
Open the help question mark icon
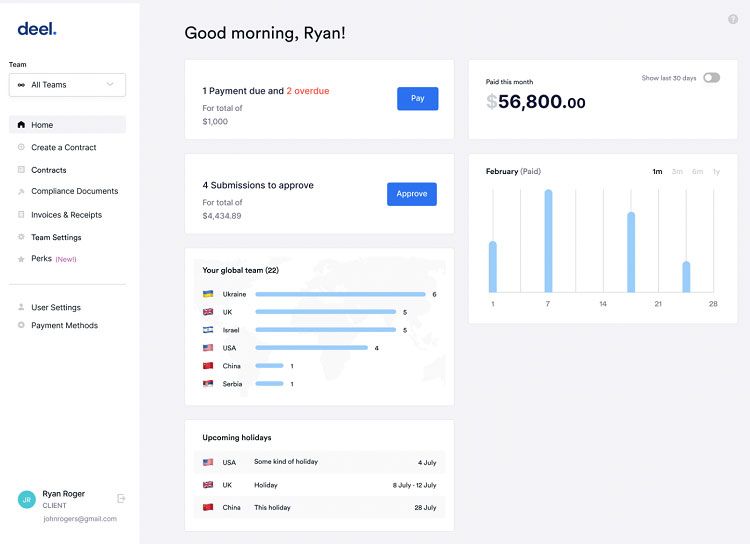click(733, 19)
